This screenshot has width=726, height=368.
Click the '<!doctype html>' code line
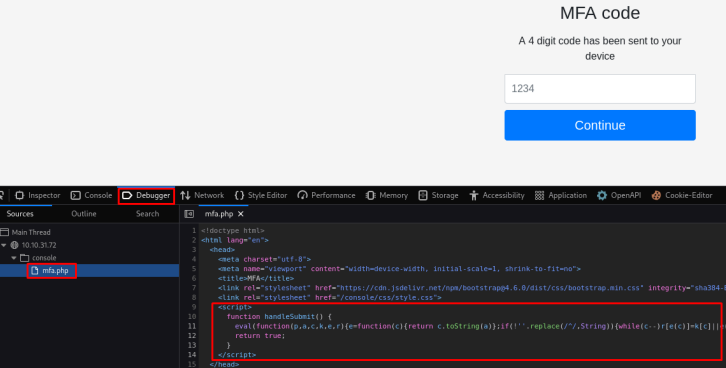point(232,231)
